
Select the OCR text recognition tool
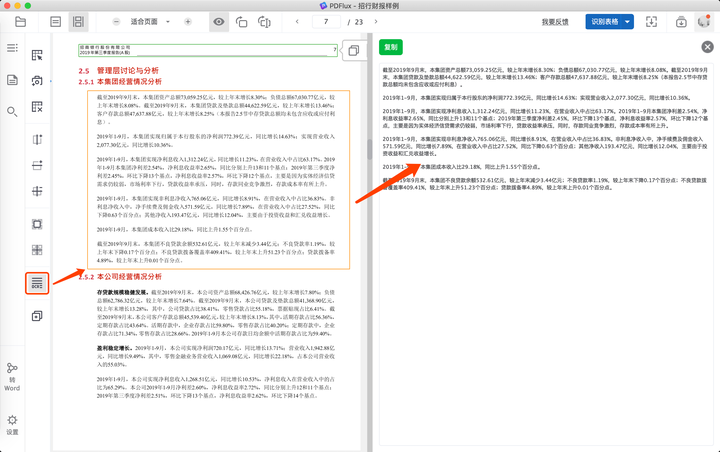click(x=37, y=283)
